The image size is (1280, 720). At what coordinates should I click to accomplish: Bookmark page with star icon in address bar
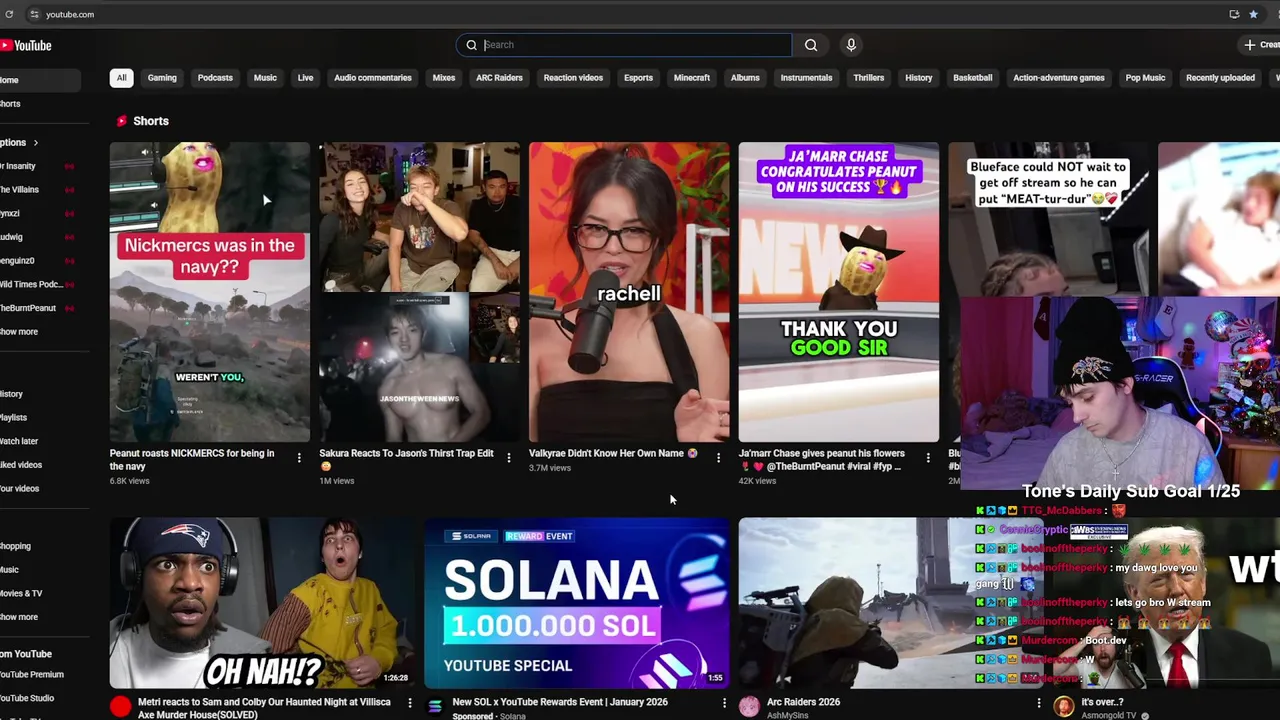click(x=1253, y=14)
